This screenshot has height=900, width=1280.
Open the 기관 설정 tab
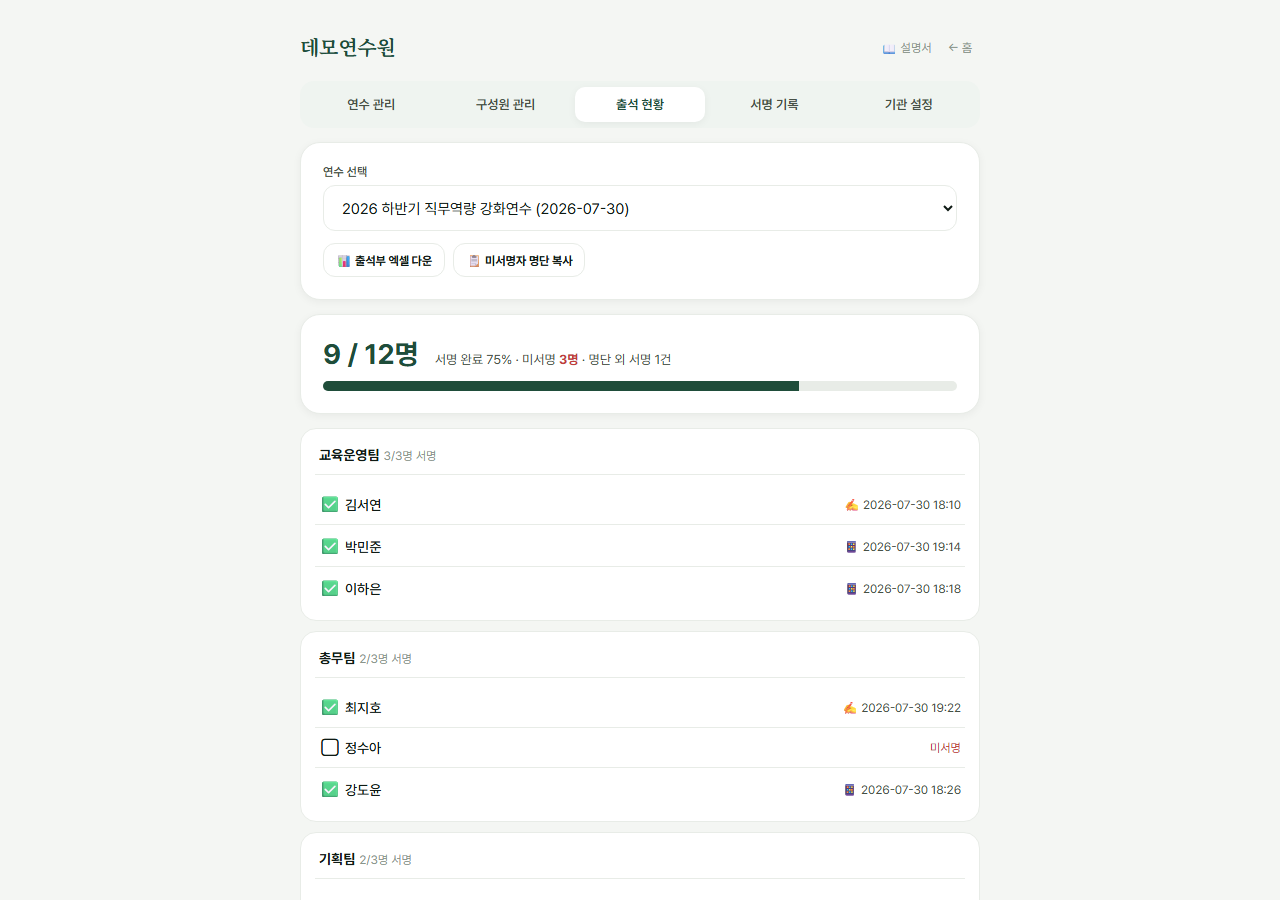coord(909,104)
